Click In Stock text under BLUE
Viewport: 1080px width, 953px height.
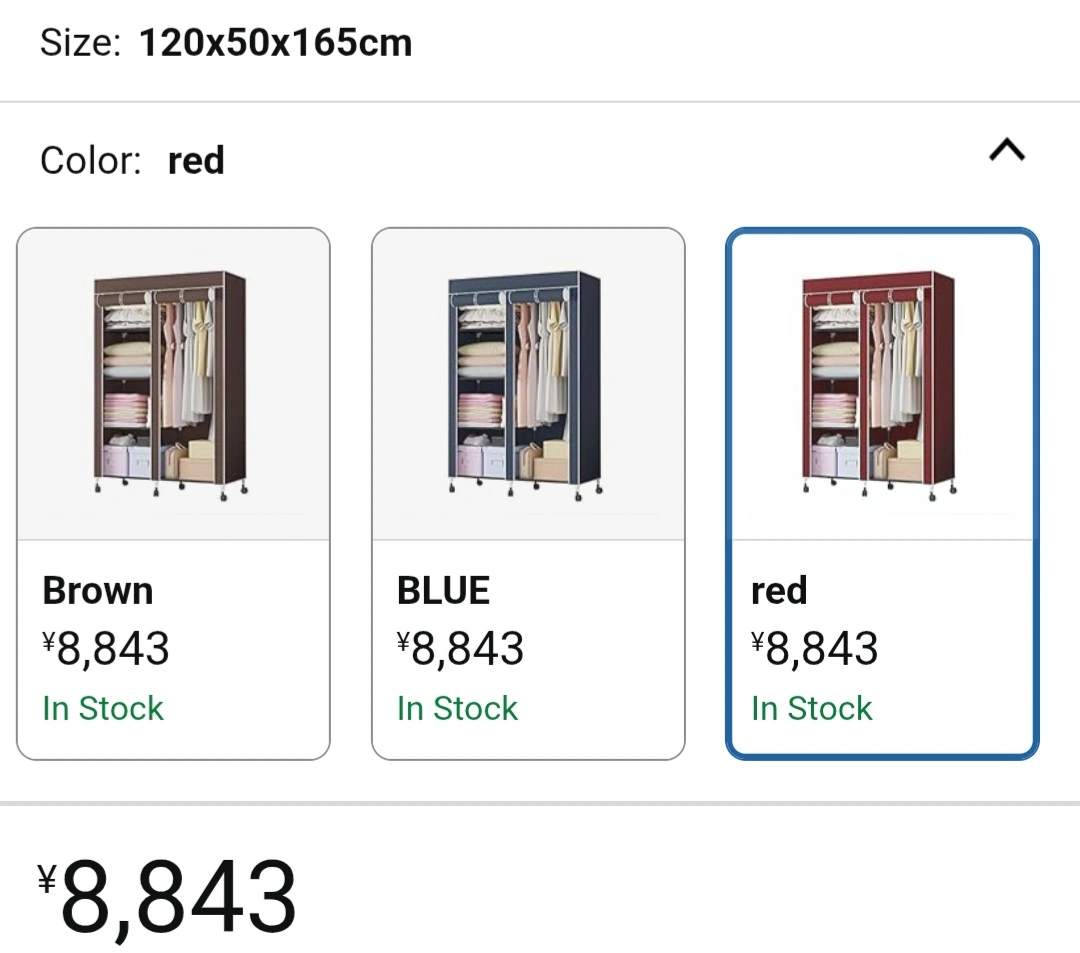point(457,709)
